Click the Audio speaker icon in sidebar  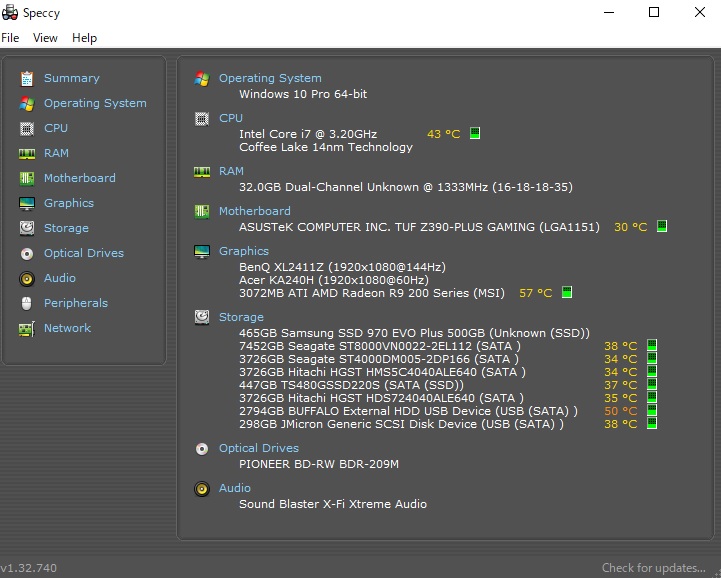pos(27,279)
